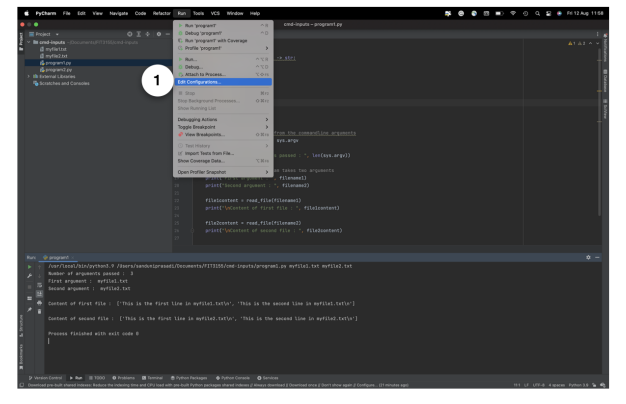Image resolution: width=626 pixels, height=404 pixels.
Task: Choose Show Coverage Data... entry
Action: pos(223,161)
